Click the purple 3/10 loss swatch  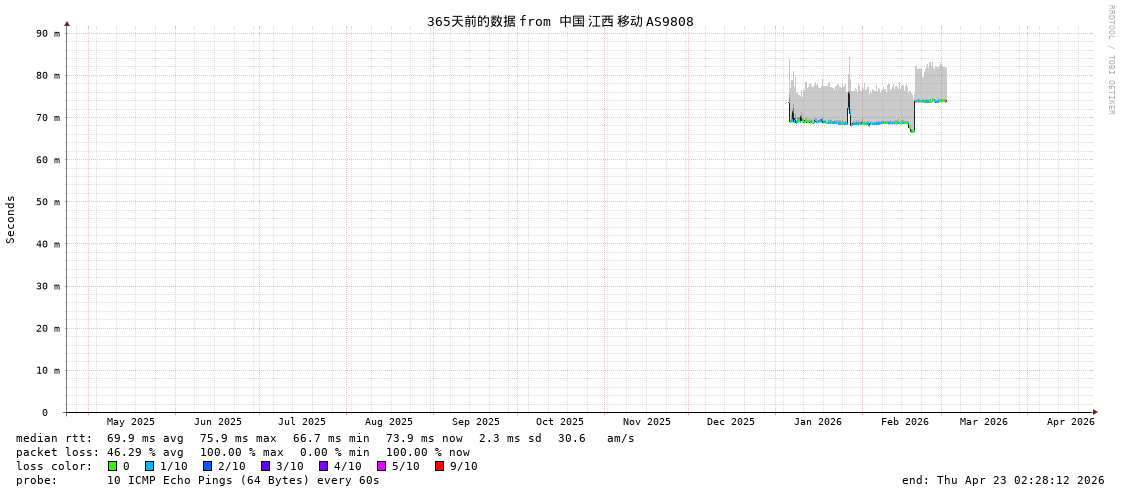266,466
